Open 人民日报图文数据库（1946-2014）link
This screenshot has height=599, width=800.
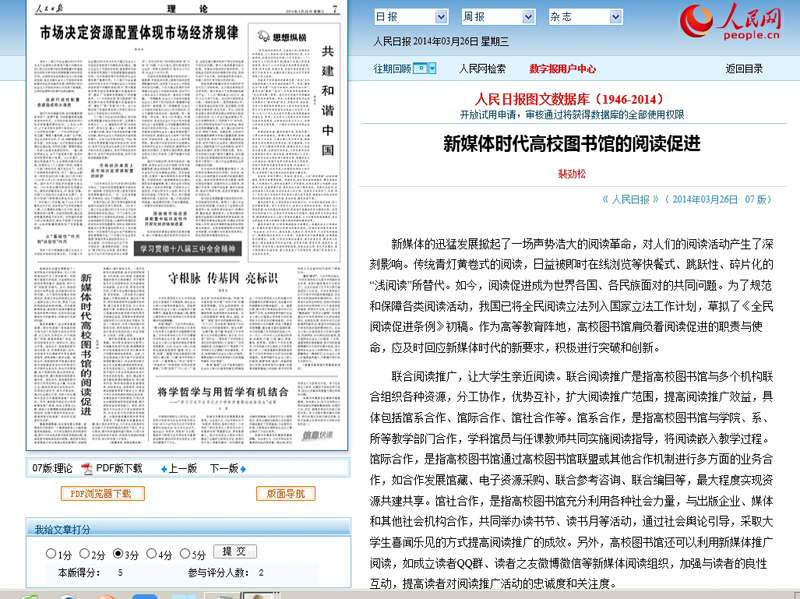click(572, 99)
